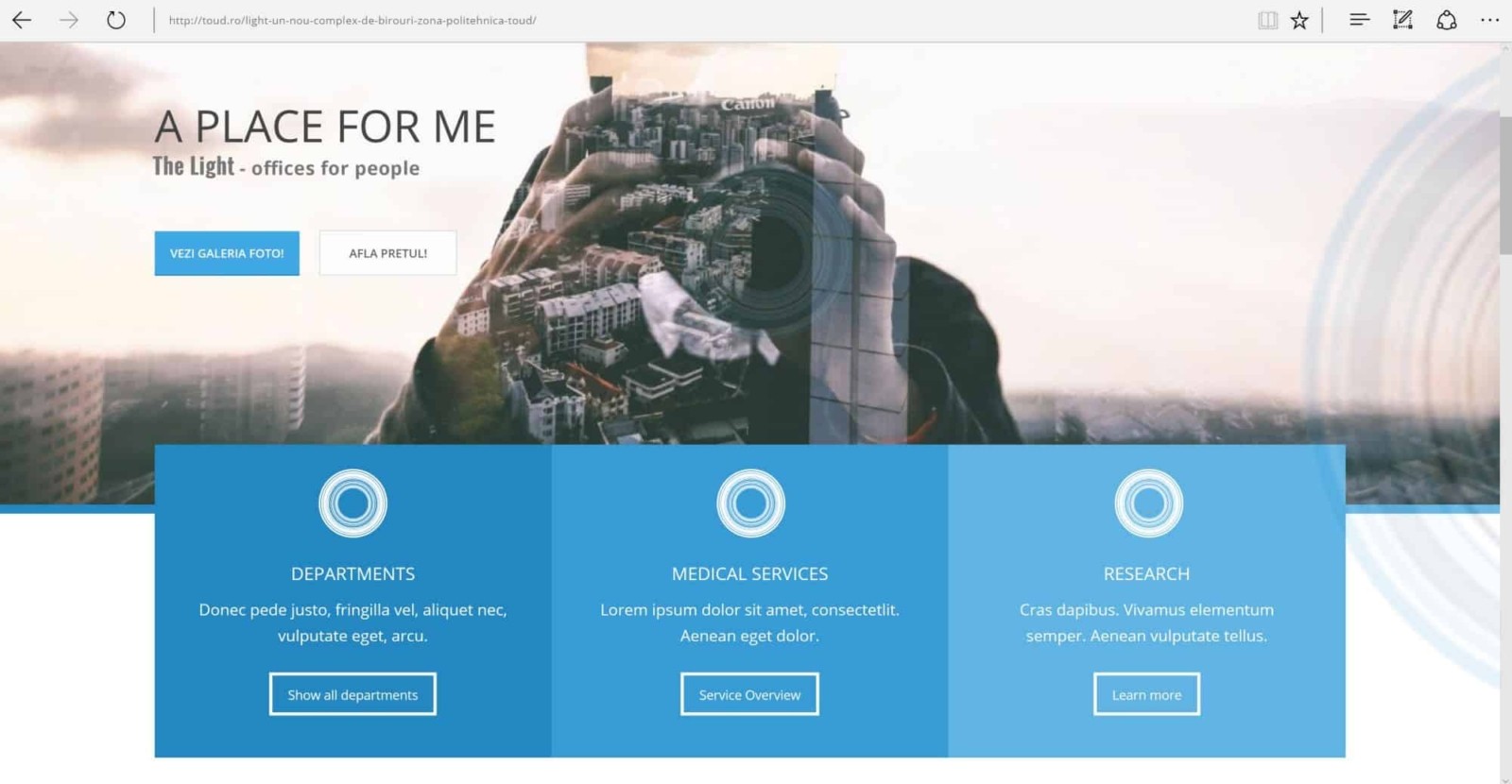The image size is (1512, 784).
Task: Make a web note pen icon
Action: [x=1402, y=20]
